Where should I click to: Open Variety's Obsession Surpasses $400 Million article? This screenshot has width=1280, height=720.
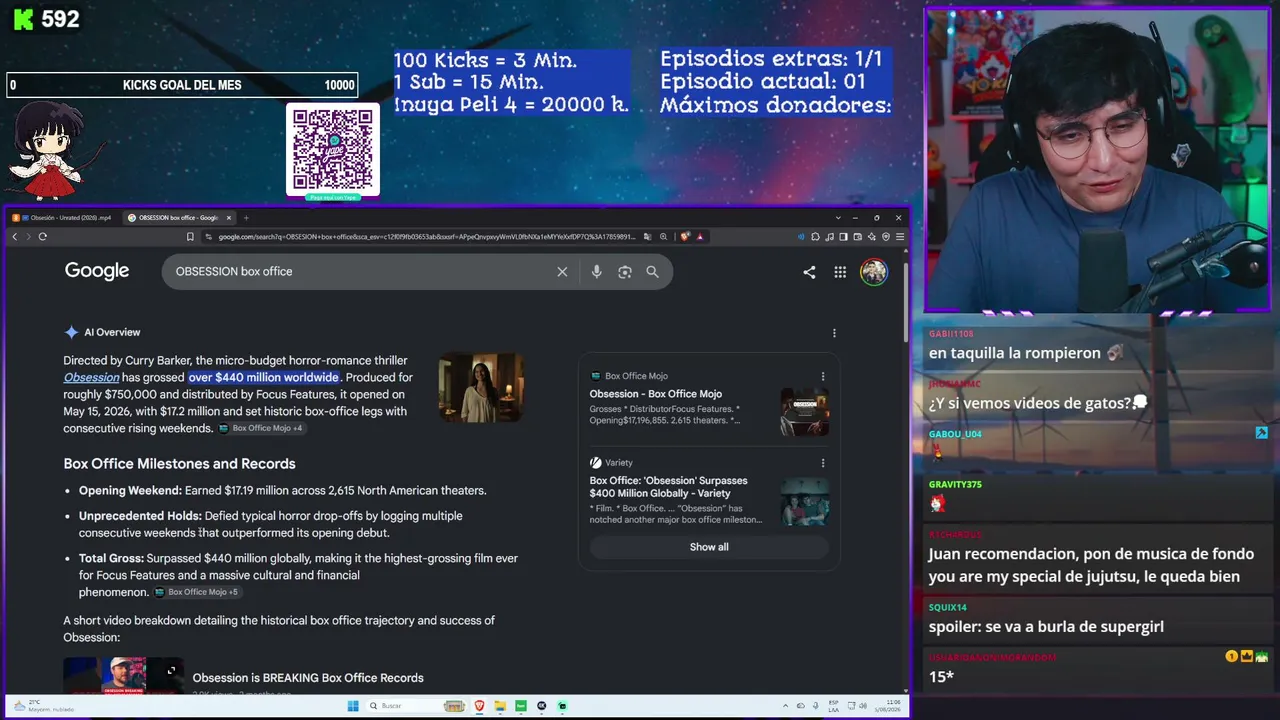coord(669,487)
